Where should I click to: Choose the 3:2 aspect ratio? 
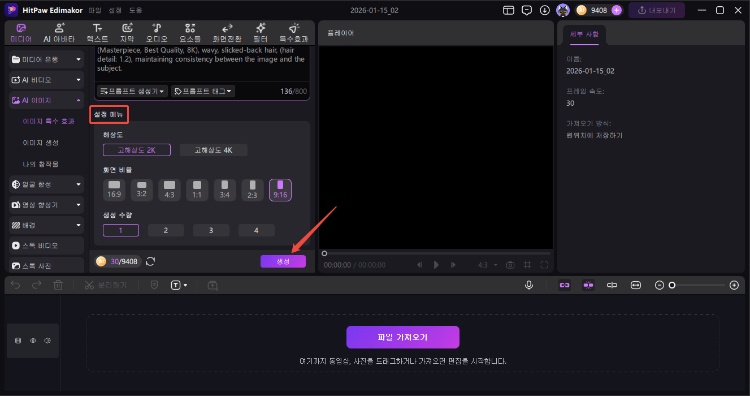[142, 189]
